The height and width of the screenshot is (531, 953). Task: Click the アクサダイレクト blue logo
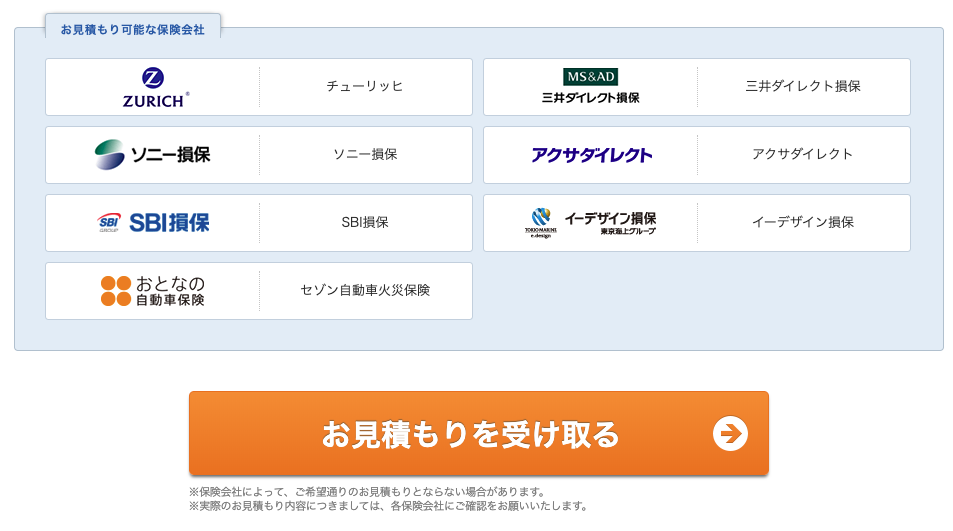[x=591, y=155]
